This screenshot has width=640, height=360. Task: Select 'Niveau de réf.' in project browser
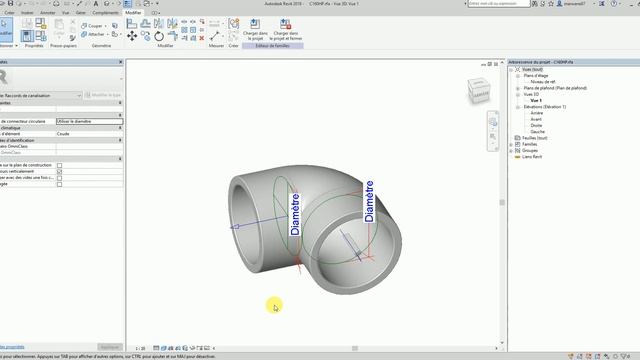tap(543, 82)
